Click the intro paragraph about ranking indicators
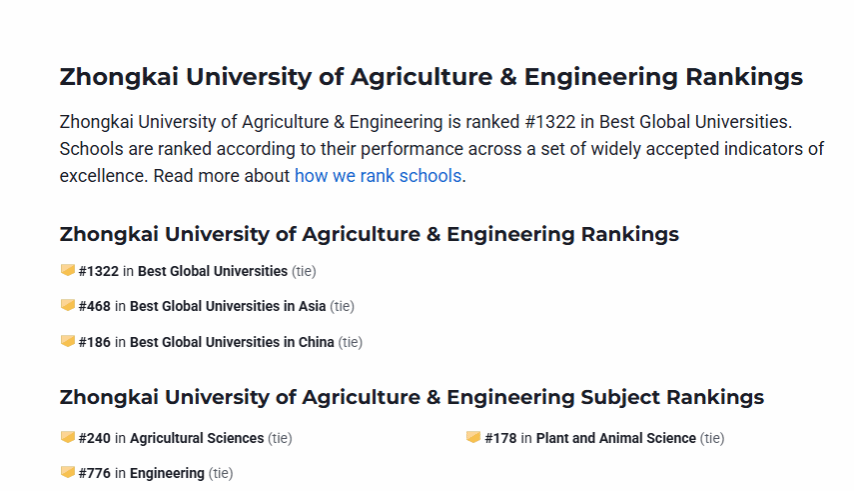The width and height of the screenshot is (854, 491). [440, 149]
